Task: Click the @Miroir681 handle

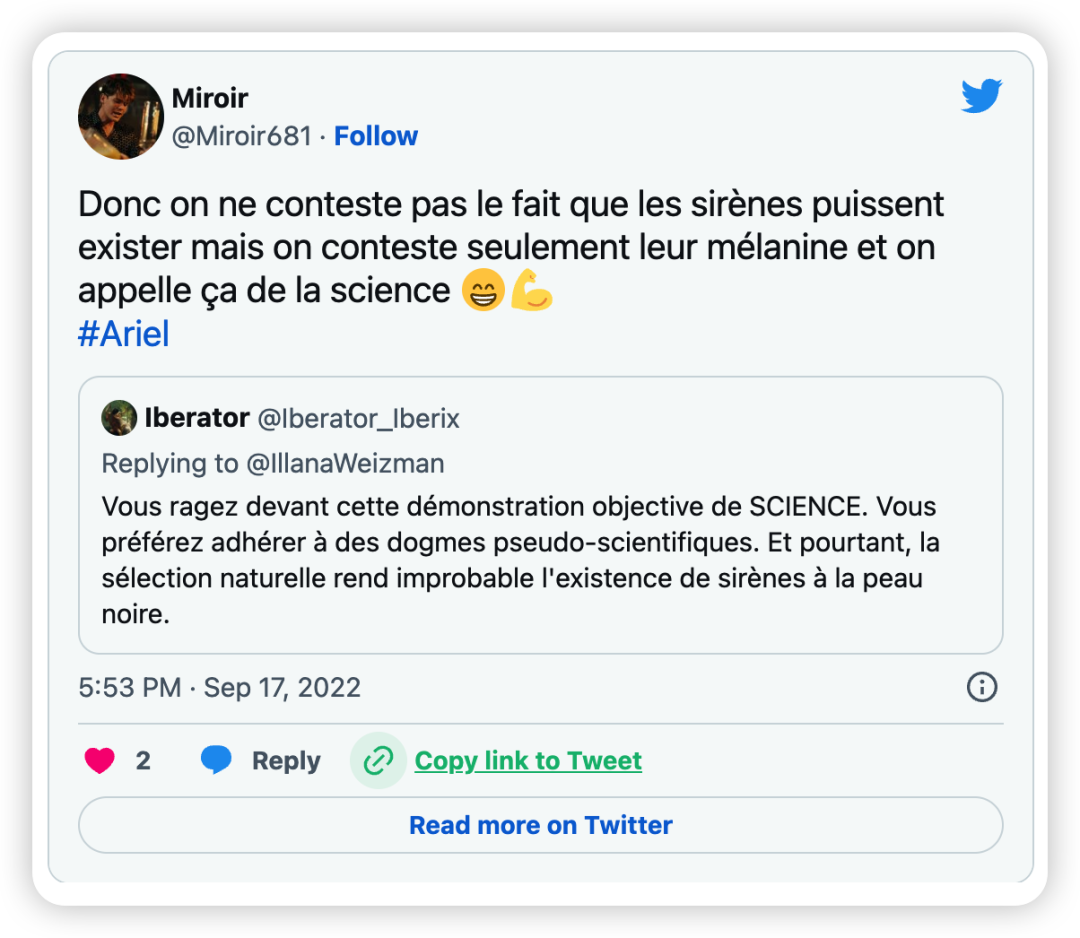Action: [242, 136]
